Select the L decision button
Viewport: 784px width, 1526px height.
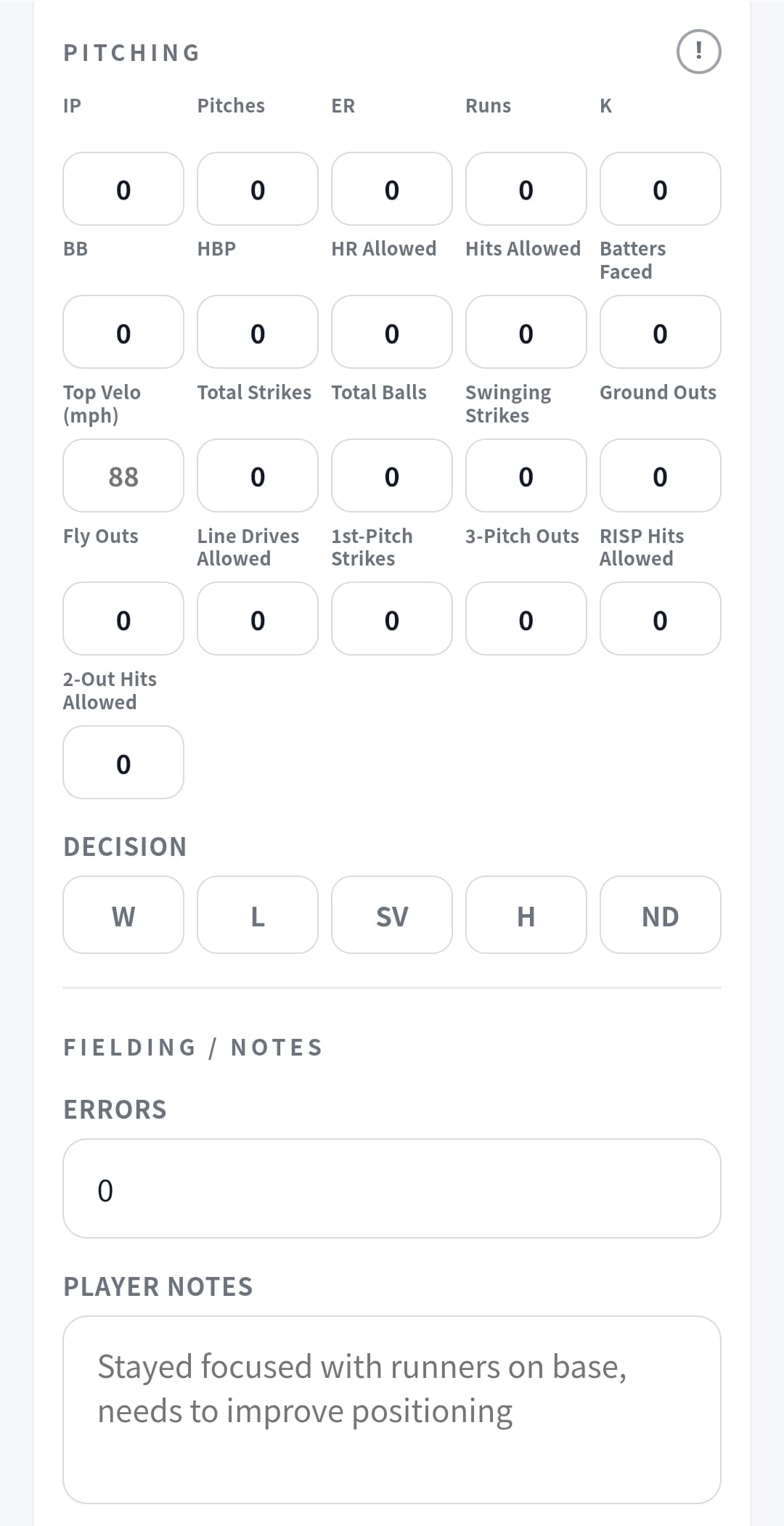[258, 915]
